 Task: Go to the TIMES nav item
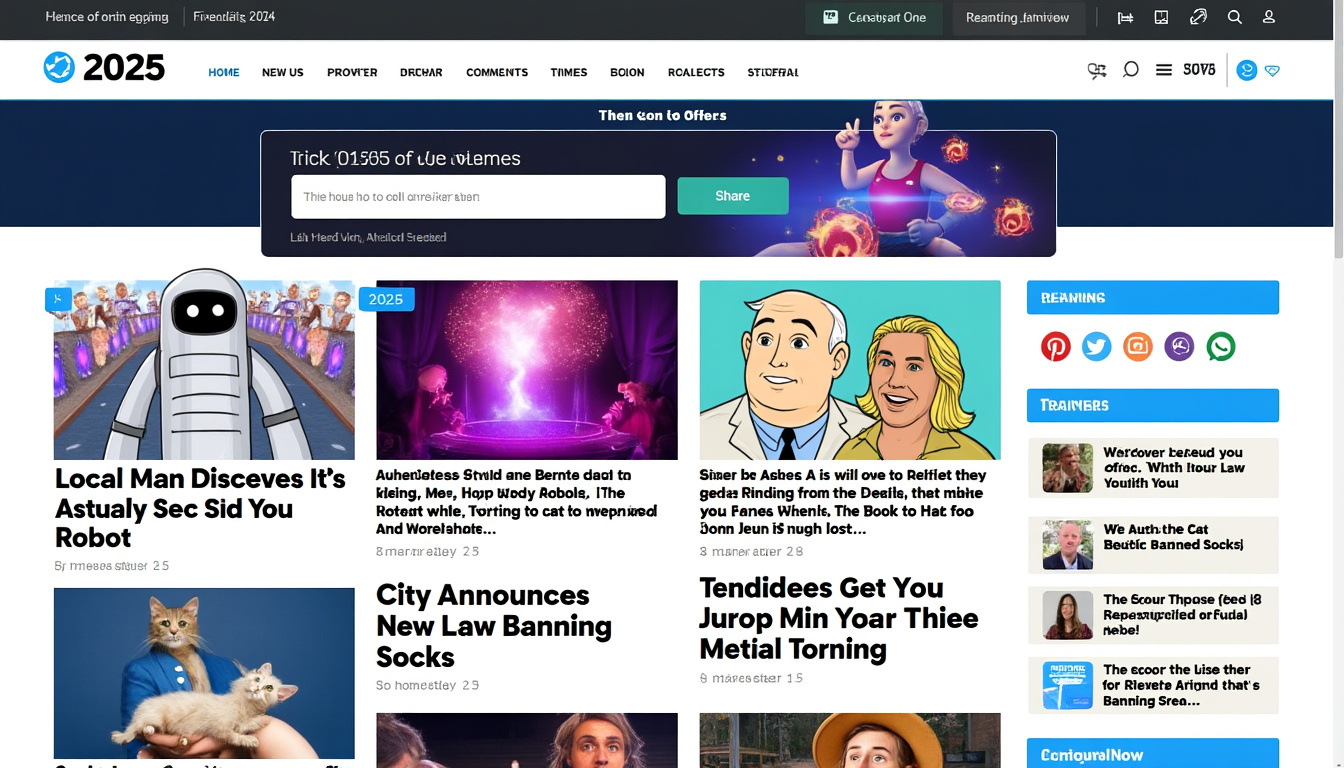(569, 73)
